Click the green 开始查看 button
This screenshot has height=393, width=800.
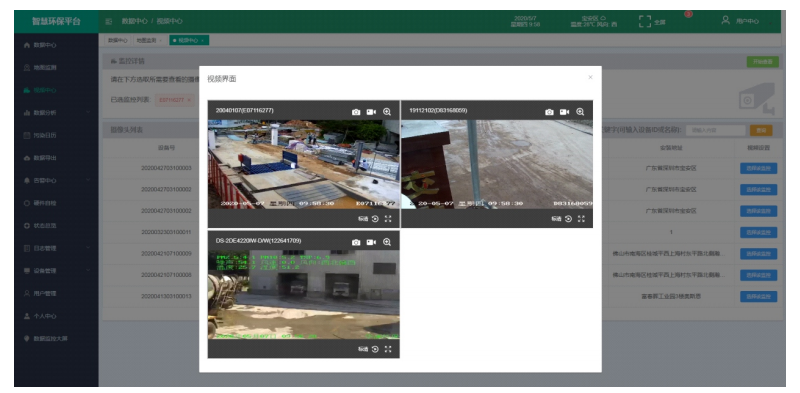[x=763, y=62]
